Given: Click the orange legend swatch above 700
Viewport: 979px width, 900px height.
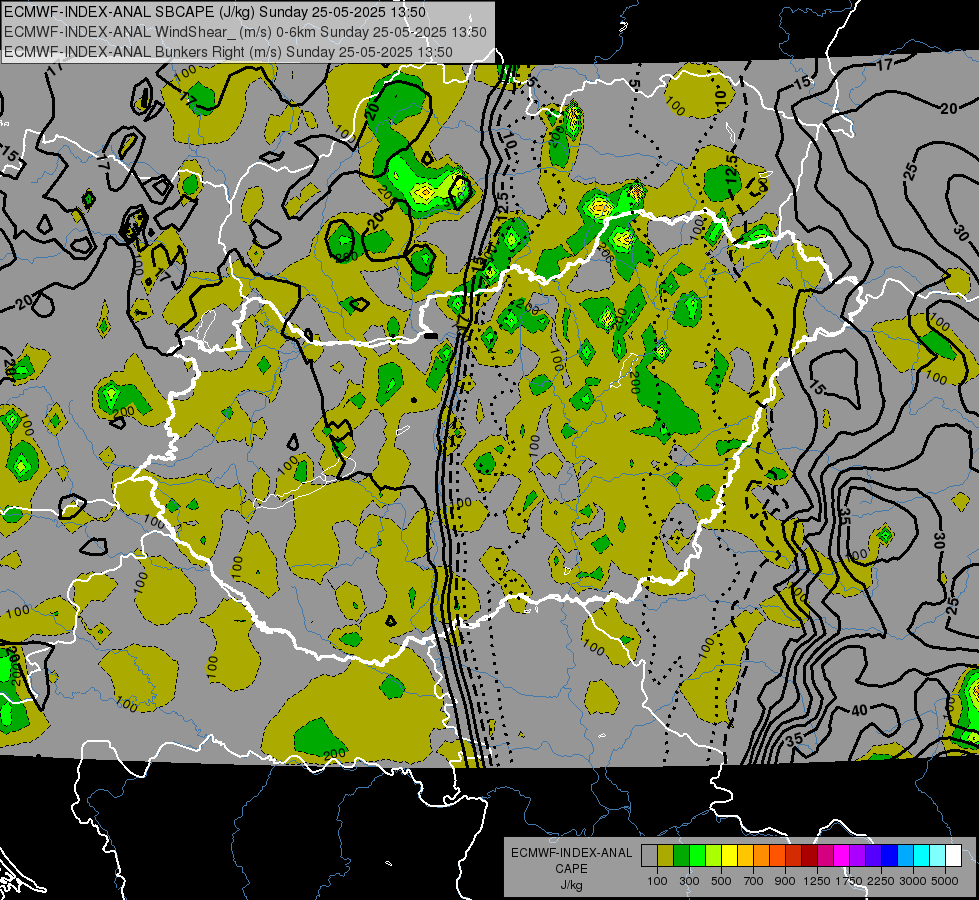Looking at the screenshot, I should [x=761, y=856].
